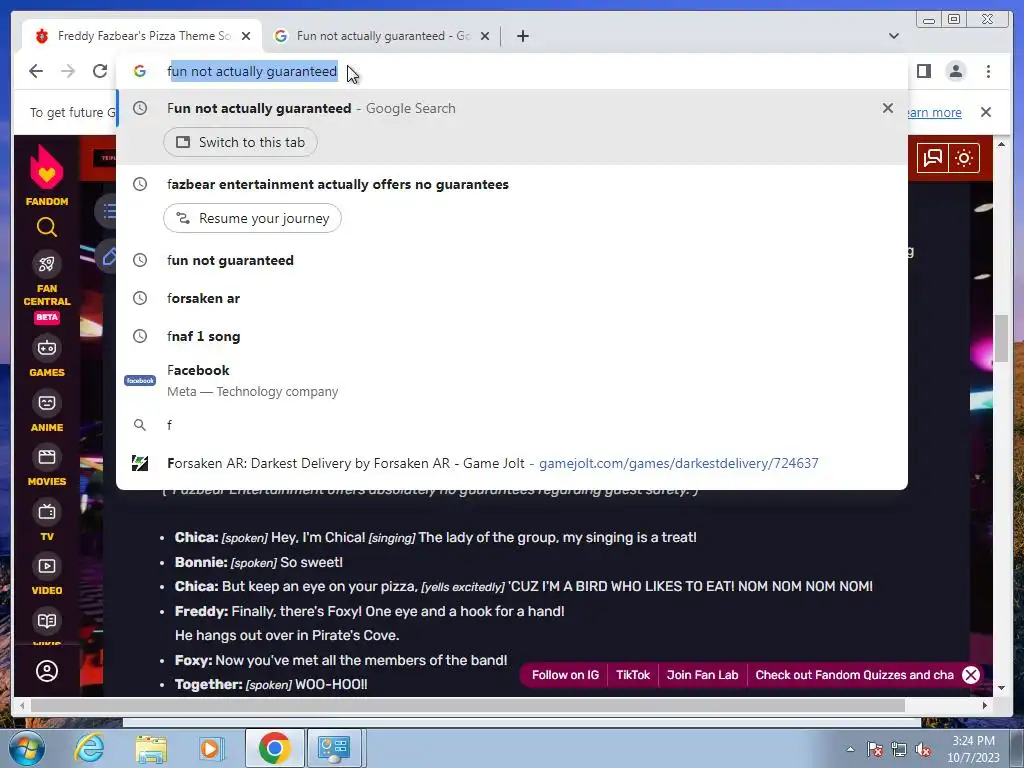This screenshot has width=1024, height=768.
Task: Open Windows Media Player on taskbar
Action: (x=211, y=748)
